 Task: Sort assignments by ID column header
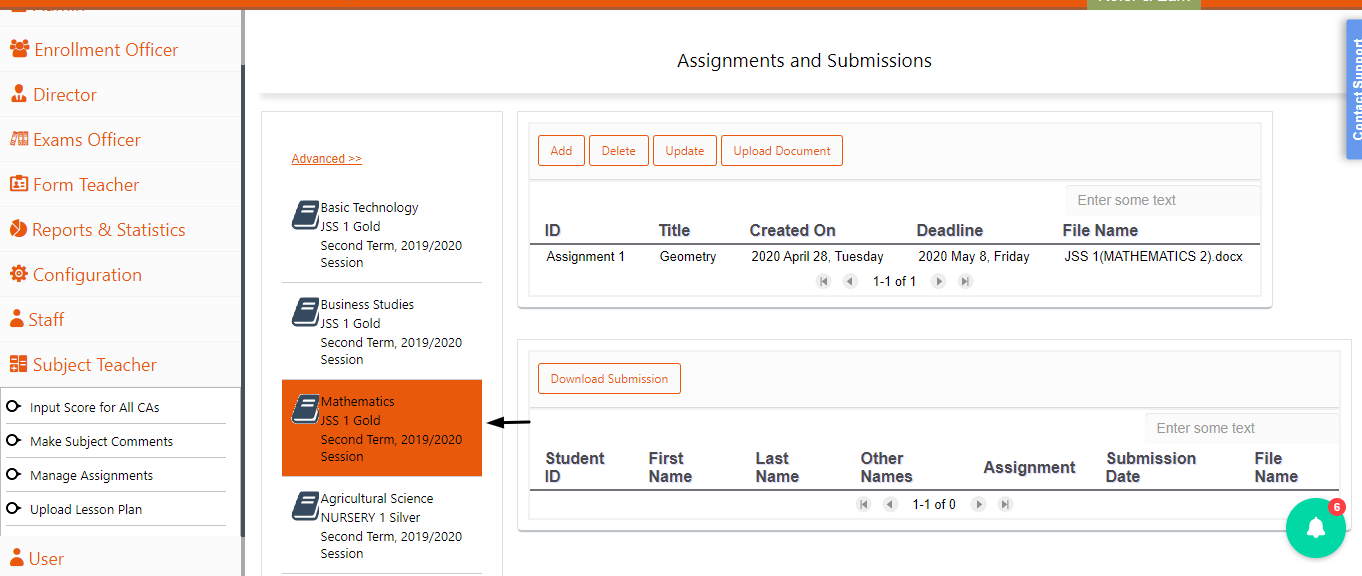[x=553, y=230]
